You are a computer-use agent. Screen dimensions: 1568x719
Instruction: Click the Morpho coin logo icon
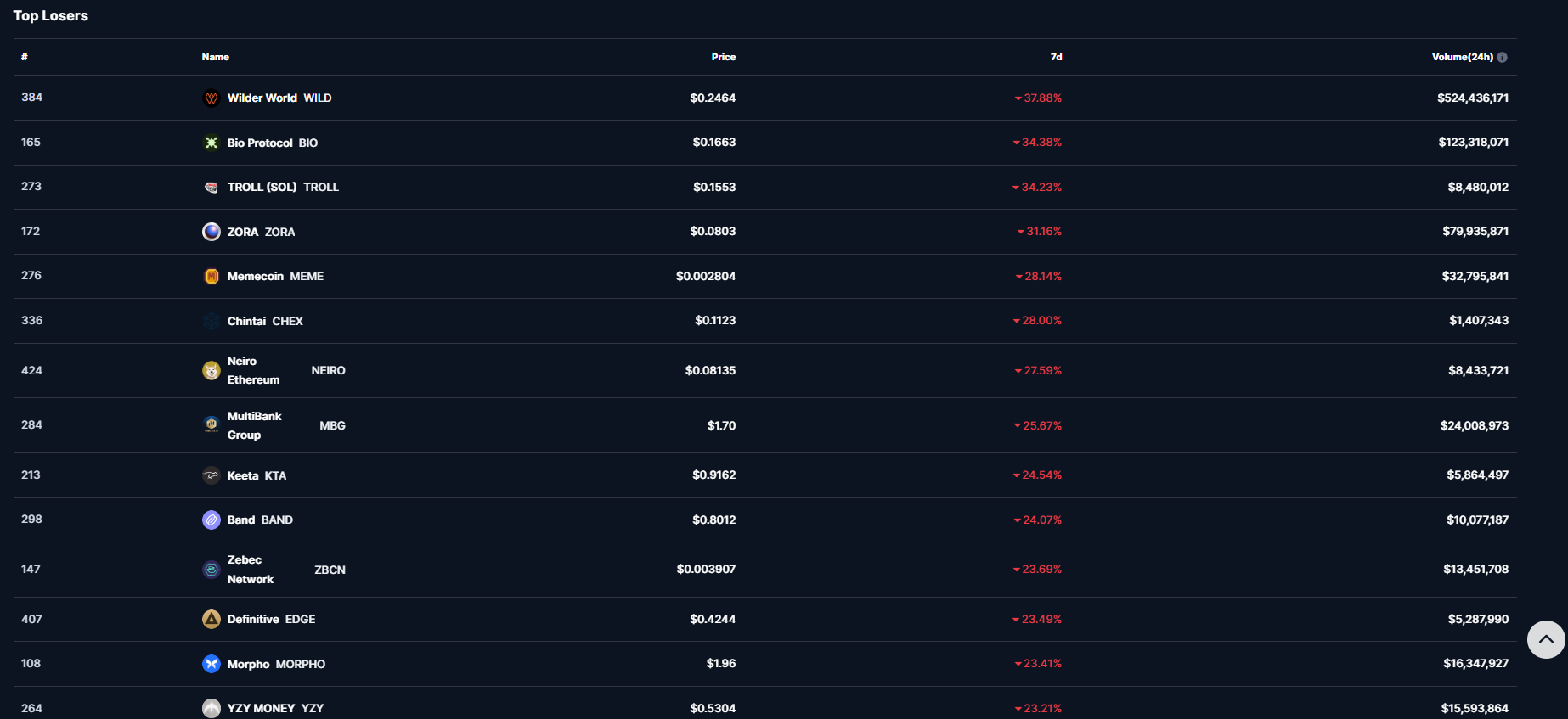pyautogui.click(x=212, y=664)
